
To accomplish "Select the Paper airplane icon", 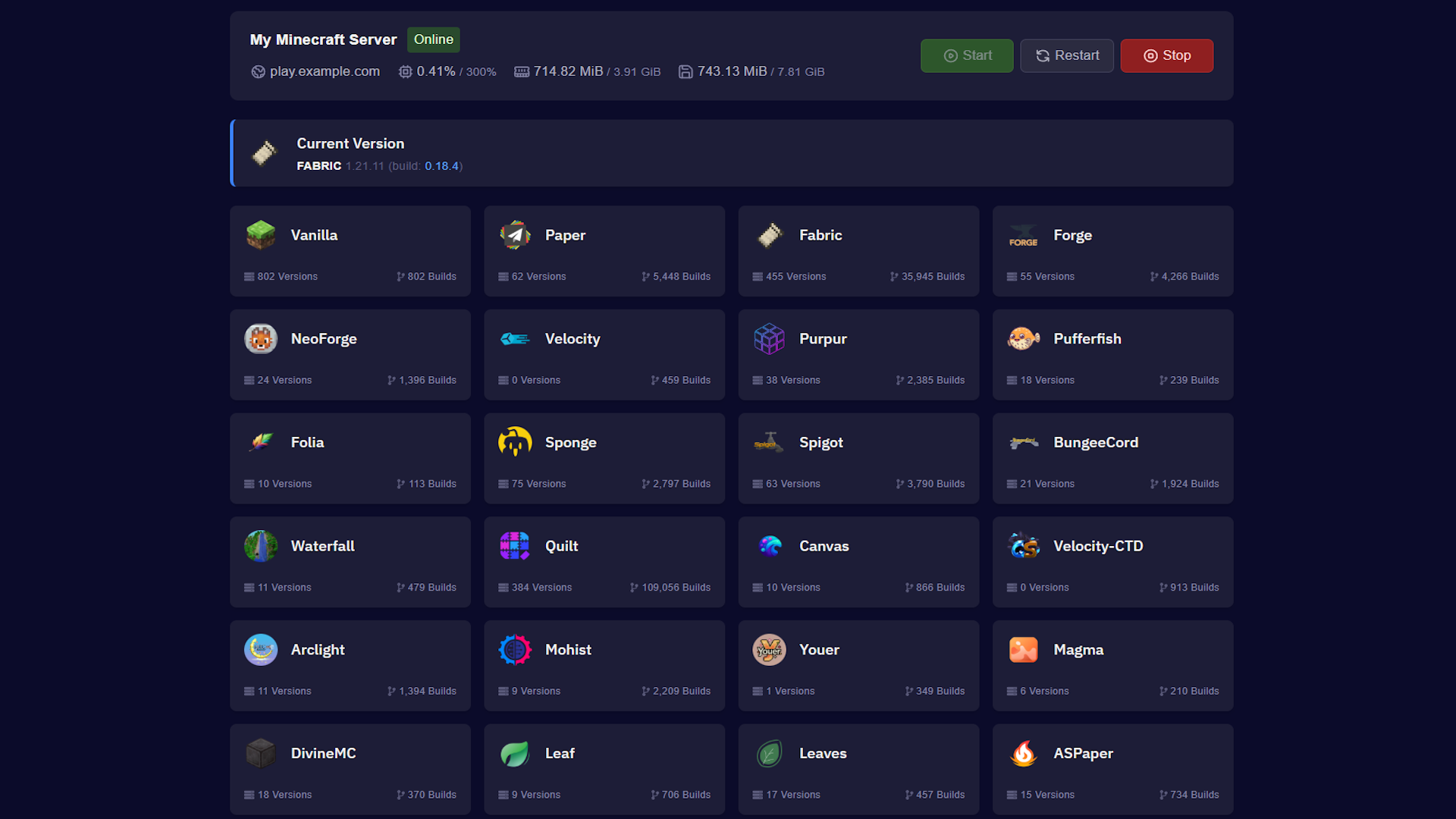I will (515, 235).
